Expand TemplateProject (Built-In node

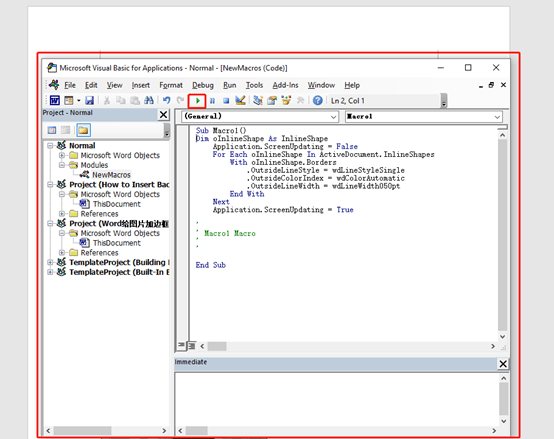pos(51,272)
